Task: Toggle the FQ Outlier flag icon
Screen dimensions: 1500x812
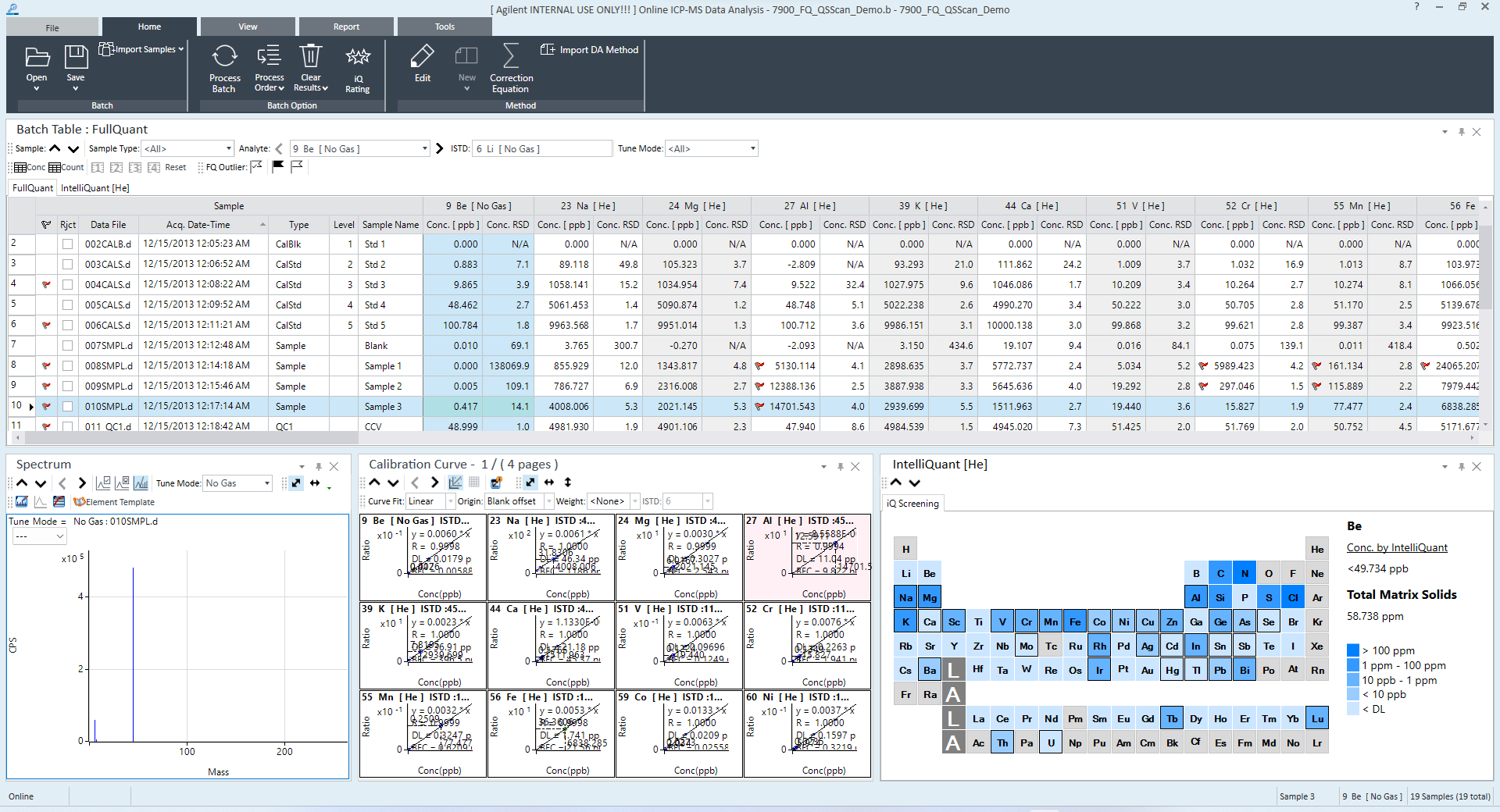Action: click(x=256, y=167)
